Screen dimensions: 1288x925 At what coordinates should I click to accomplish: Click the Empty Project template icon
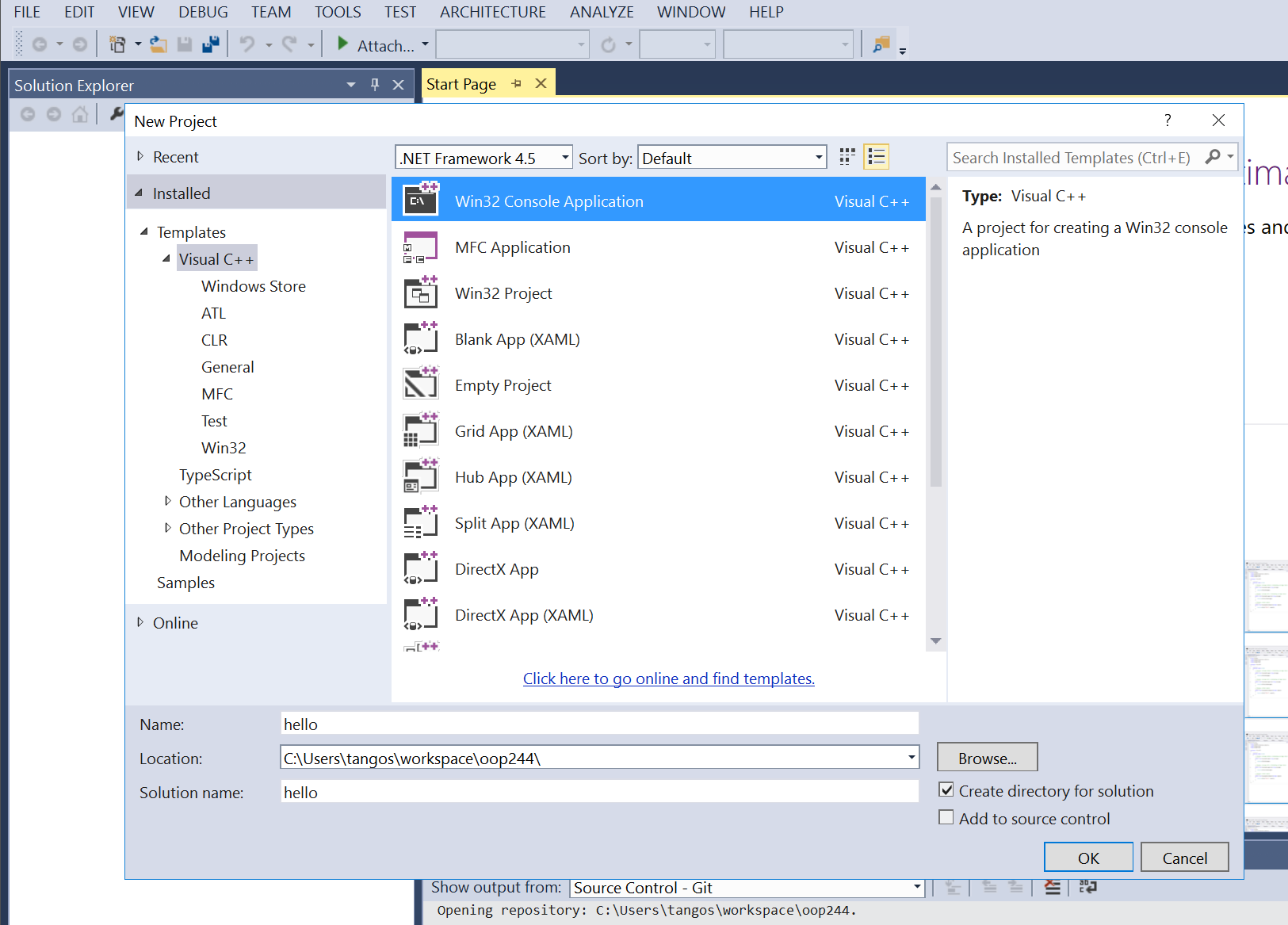(421, 384)
